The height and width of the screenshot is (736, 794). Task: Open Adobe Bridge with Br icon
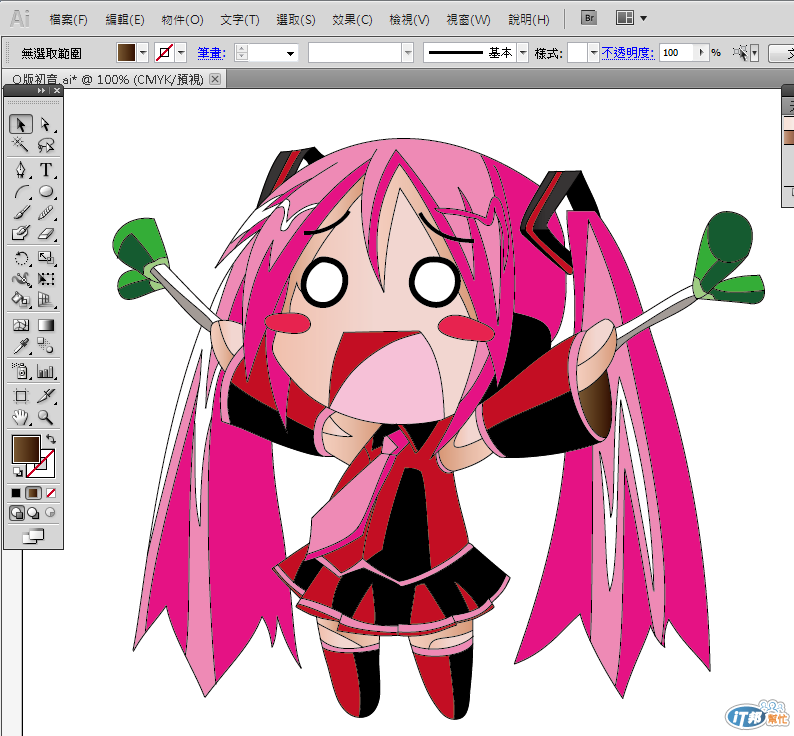(589, 18)
